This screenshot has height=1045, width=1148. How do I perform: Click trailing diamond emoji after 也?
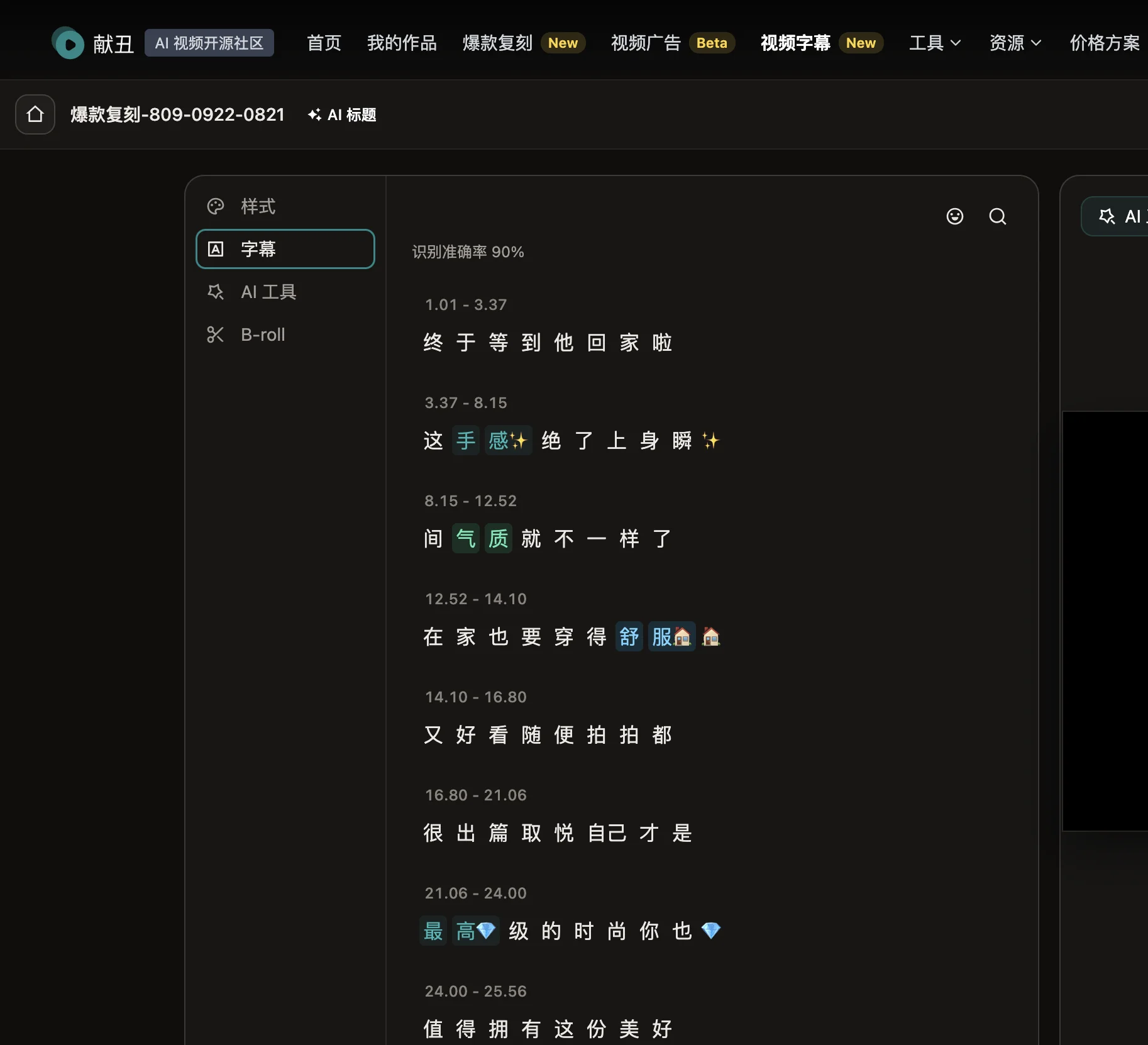[711, 931]
